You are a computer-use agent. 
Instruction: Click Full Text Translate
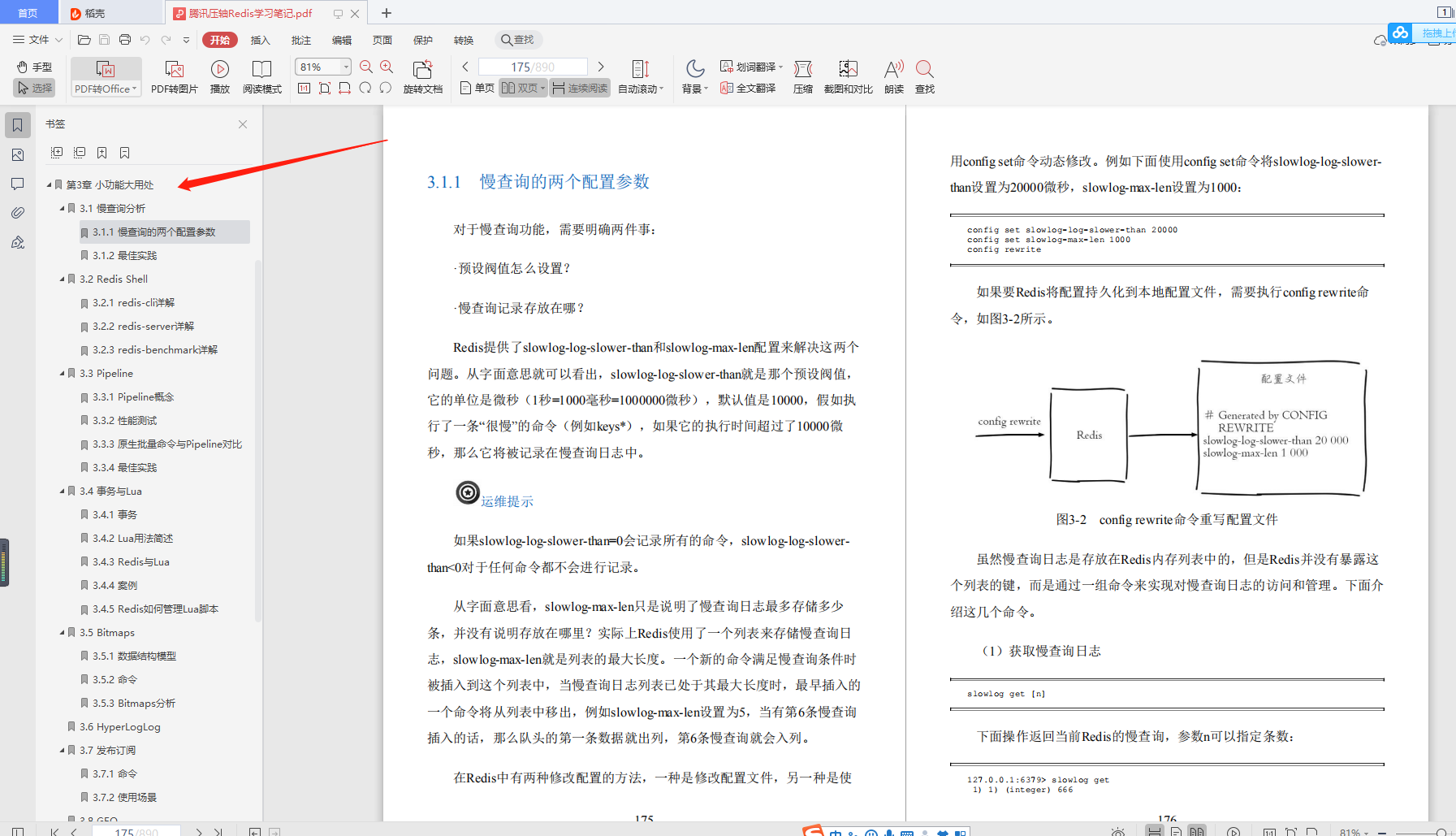click(748, 88)
